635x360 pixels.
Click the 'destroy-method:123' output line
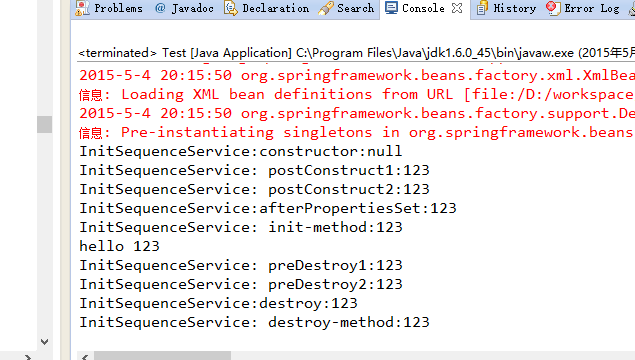pyautogui.click(x=254, y=322)
